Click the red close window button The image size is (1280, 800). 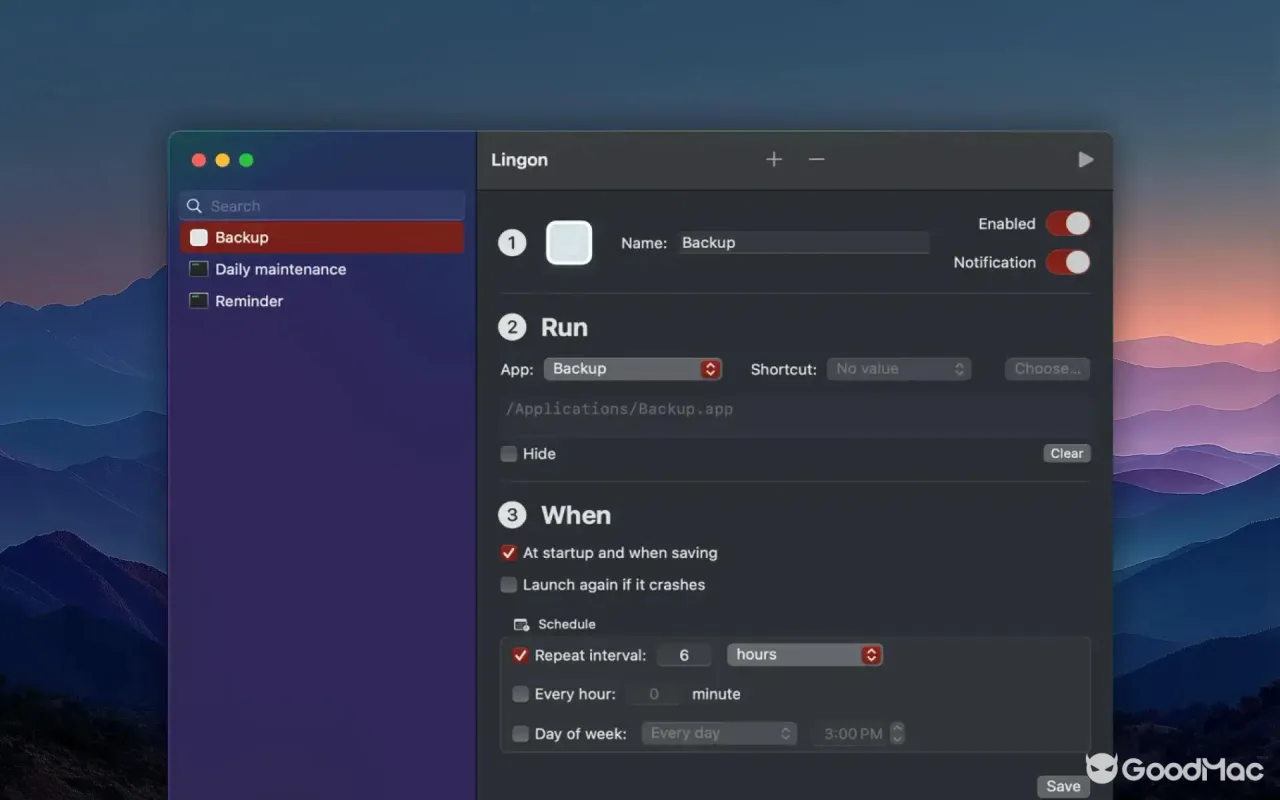pyautogui.click(x=198, y=160)
